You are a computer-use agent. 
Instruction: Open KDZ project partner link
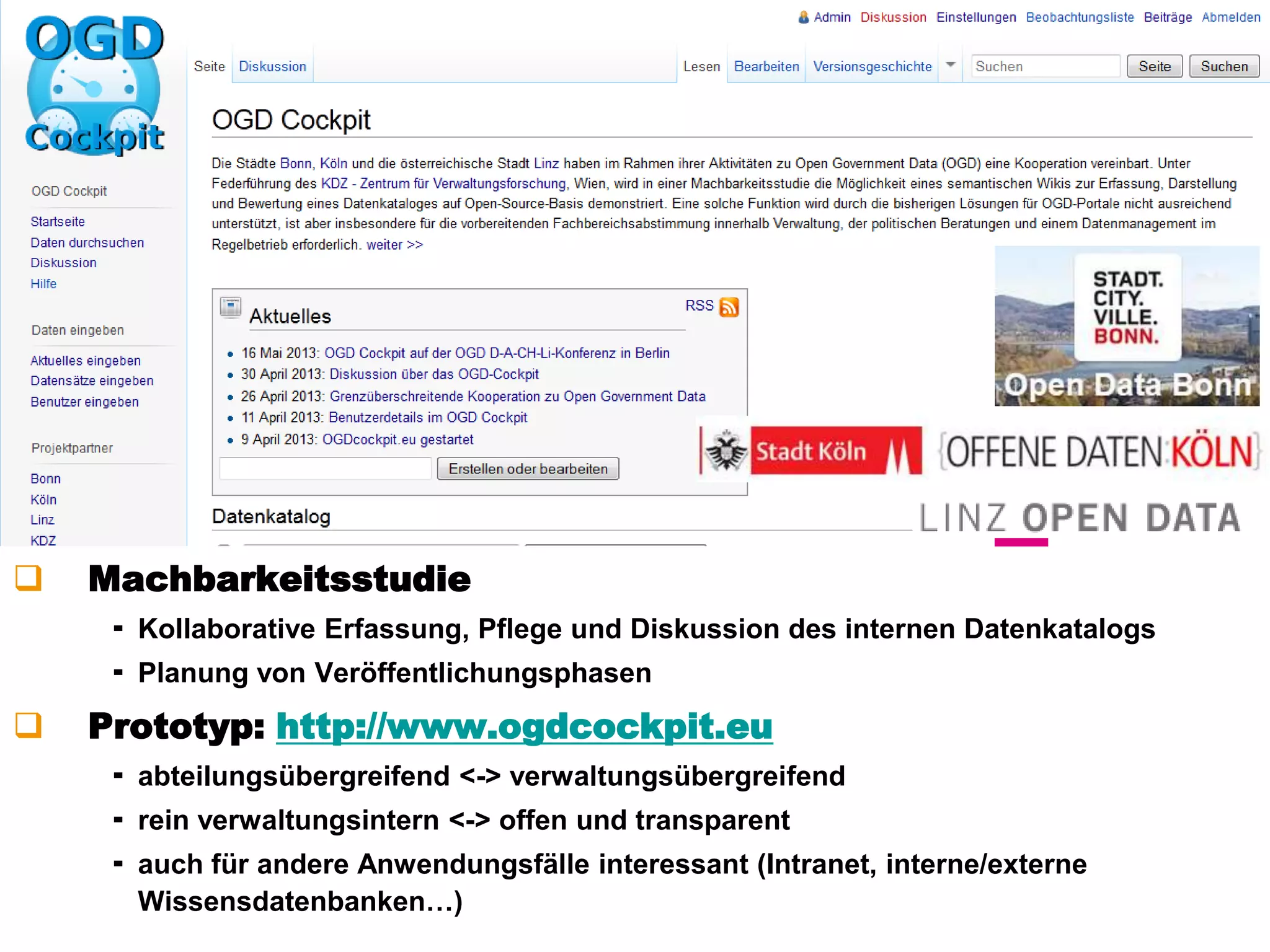coord(43,540)
